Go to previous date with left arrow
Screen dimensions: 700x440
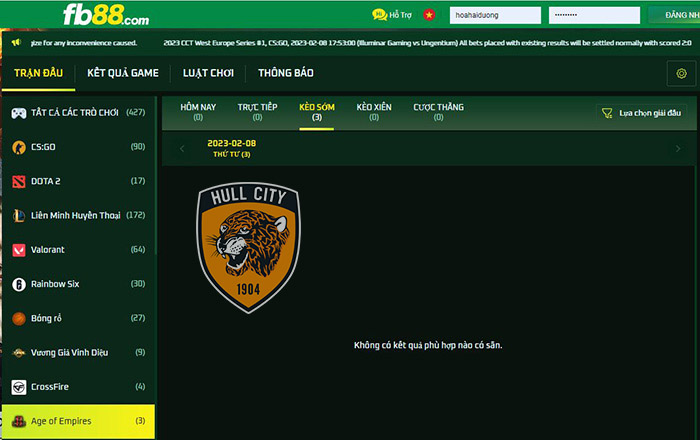point(182,149)
